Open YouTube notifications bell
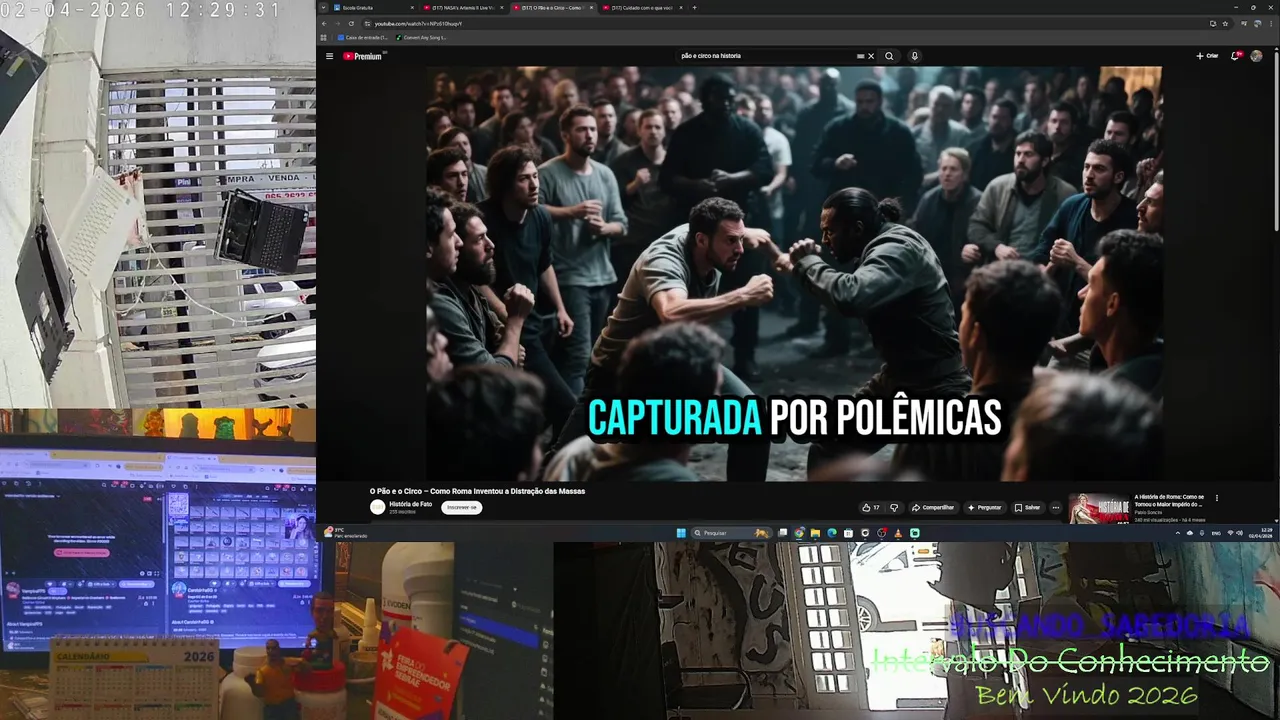Viewport: 1280px width, 720px height. (x=1235, y=56)
